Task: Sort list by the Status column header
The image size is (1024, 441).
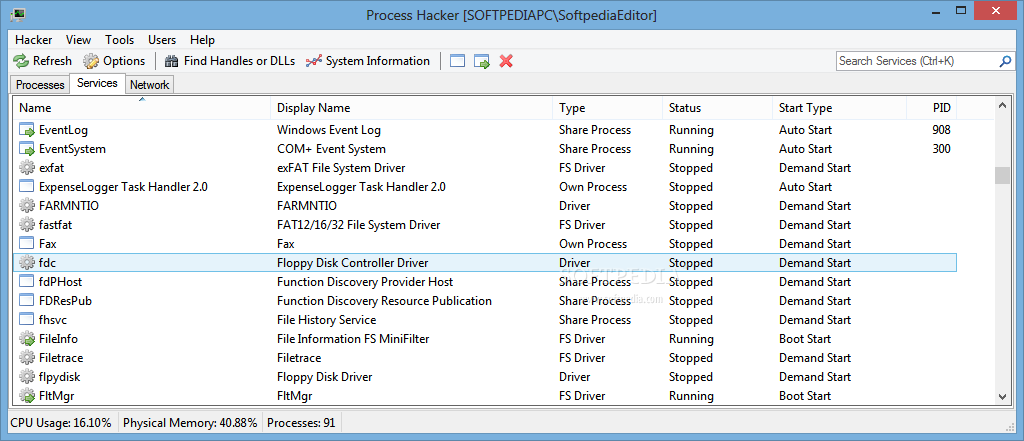Action: point(718,108)
